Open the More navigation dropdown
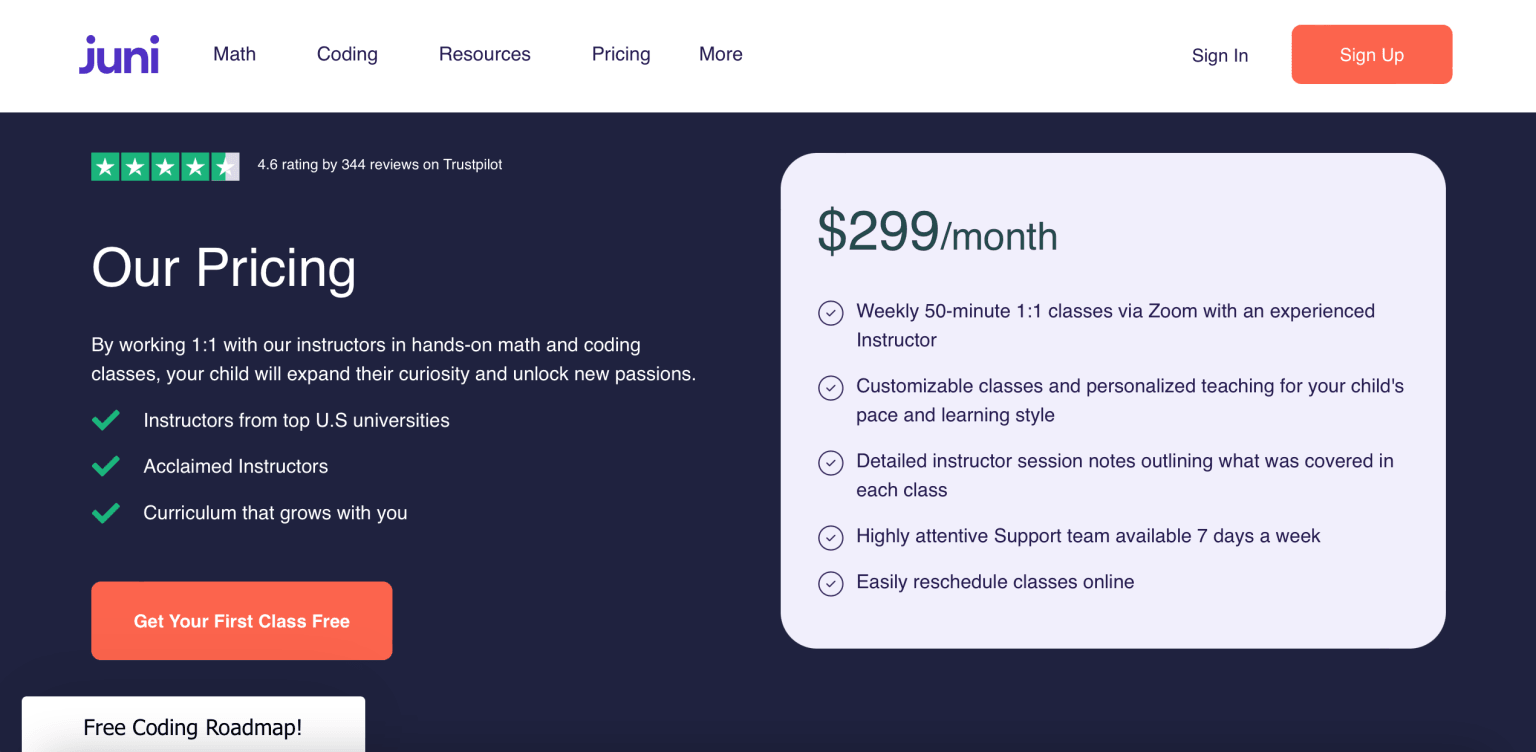The width and height of the screenshot is (1536, 752). click(720, 54)
